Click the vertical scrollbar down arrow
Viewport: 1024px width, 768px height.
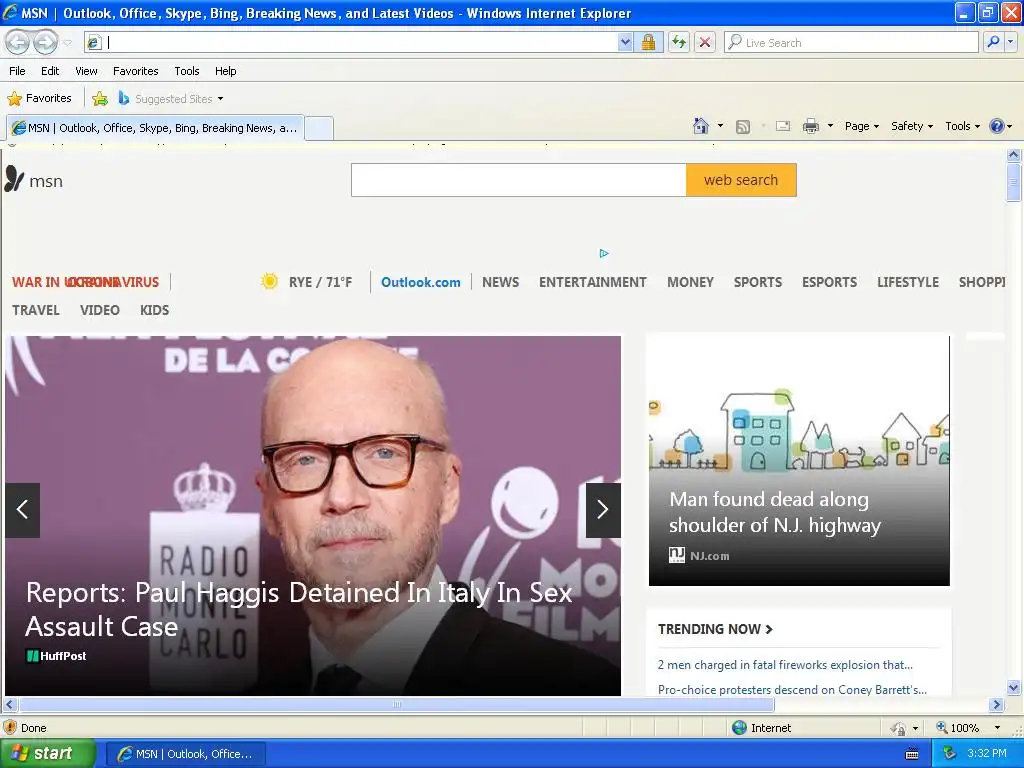(1014, 688)
